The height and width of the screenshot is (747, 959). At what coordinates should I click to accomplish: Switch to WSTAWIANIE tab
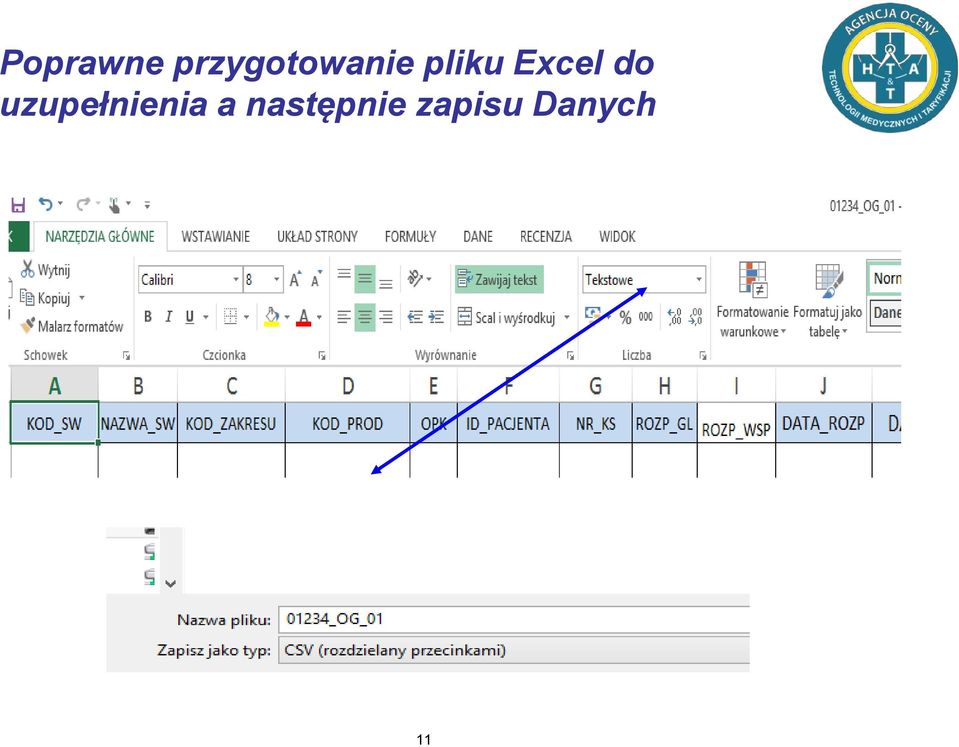tap(215, 236)
